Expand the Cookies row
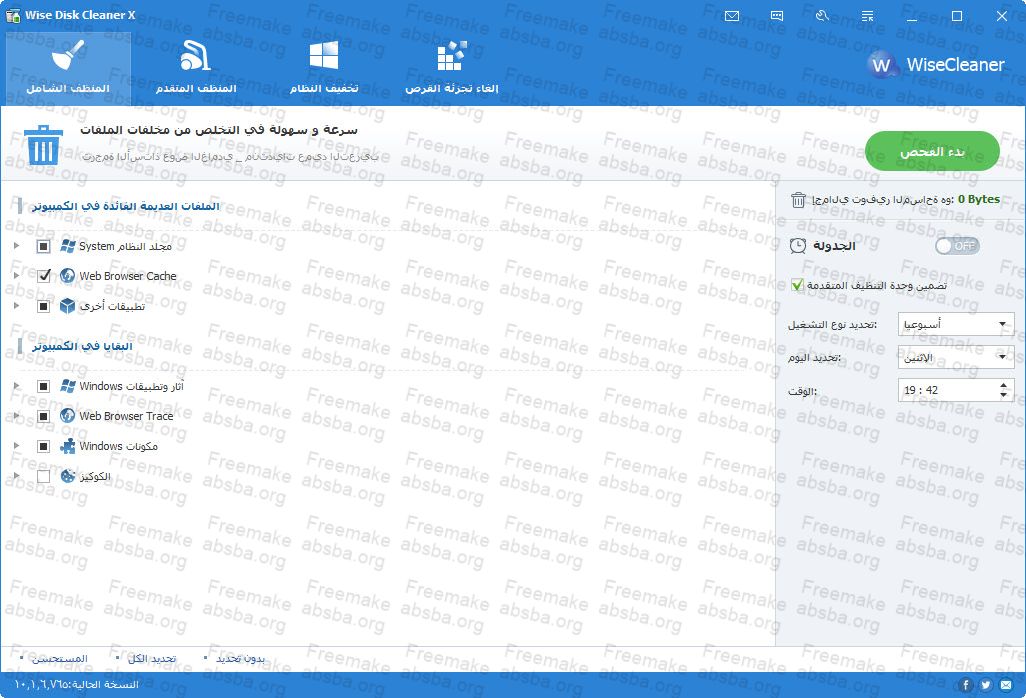Image resolution: width=1026 pixels, height=698 pixels. point(16,476)
